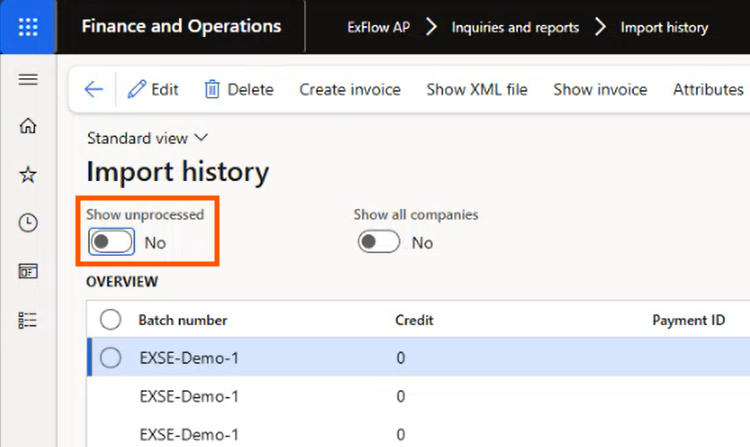Go to Home in sidebar

(x=28, y=126)
